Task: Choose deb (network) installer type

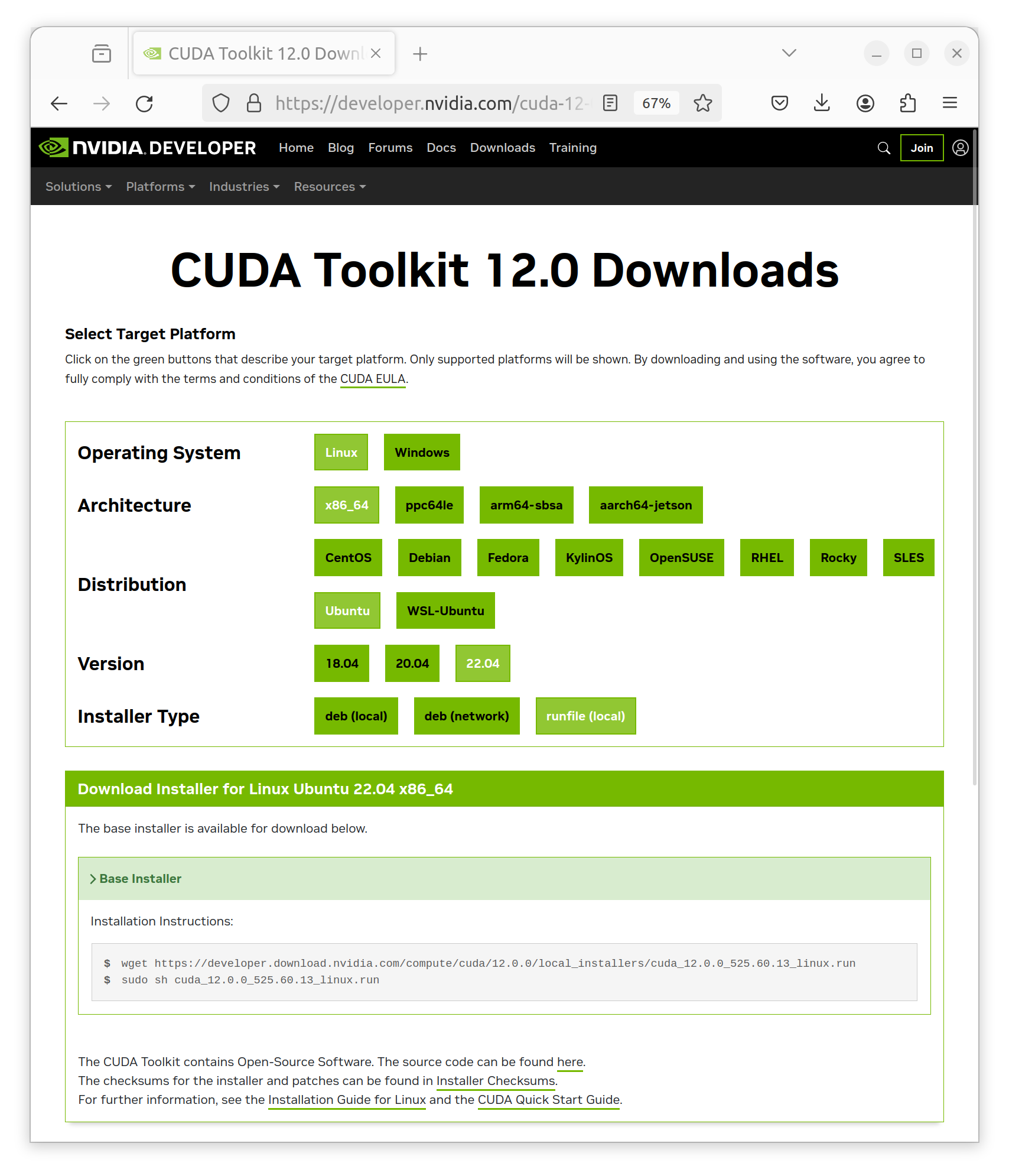Action: (467, 716)
